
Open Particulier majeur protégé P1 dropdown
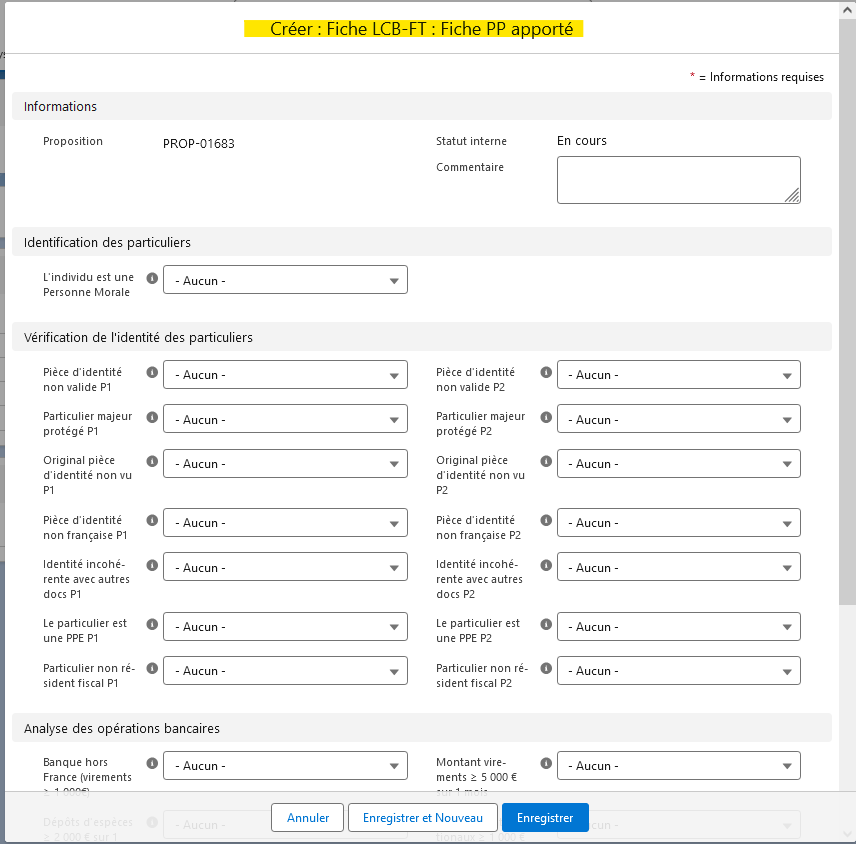click(285, 420)
